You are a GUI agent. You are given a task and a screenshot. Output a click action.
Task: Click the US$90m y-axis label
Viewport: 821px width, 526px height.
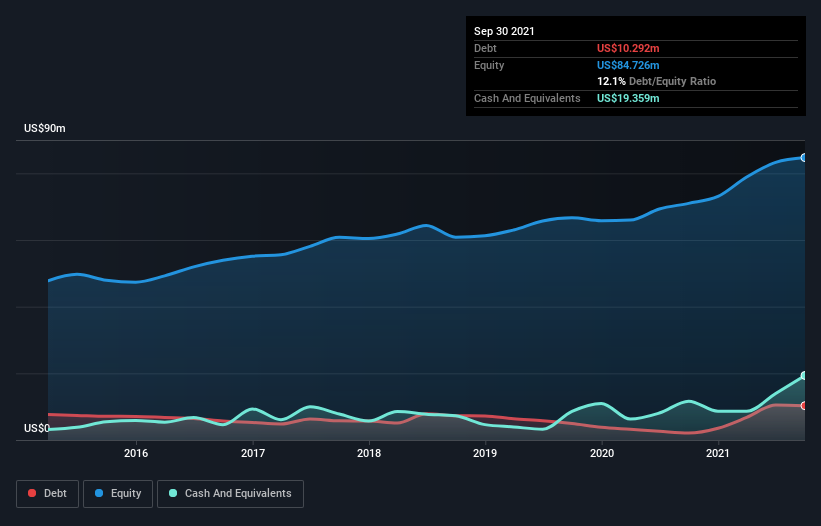[x=45, y=128]
